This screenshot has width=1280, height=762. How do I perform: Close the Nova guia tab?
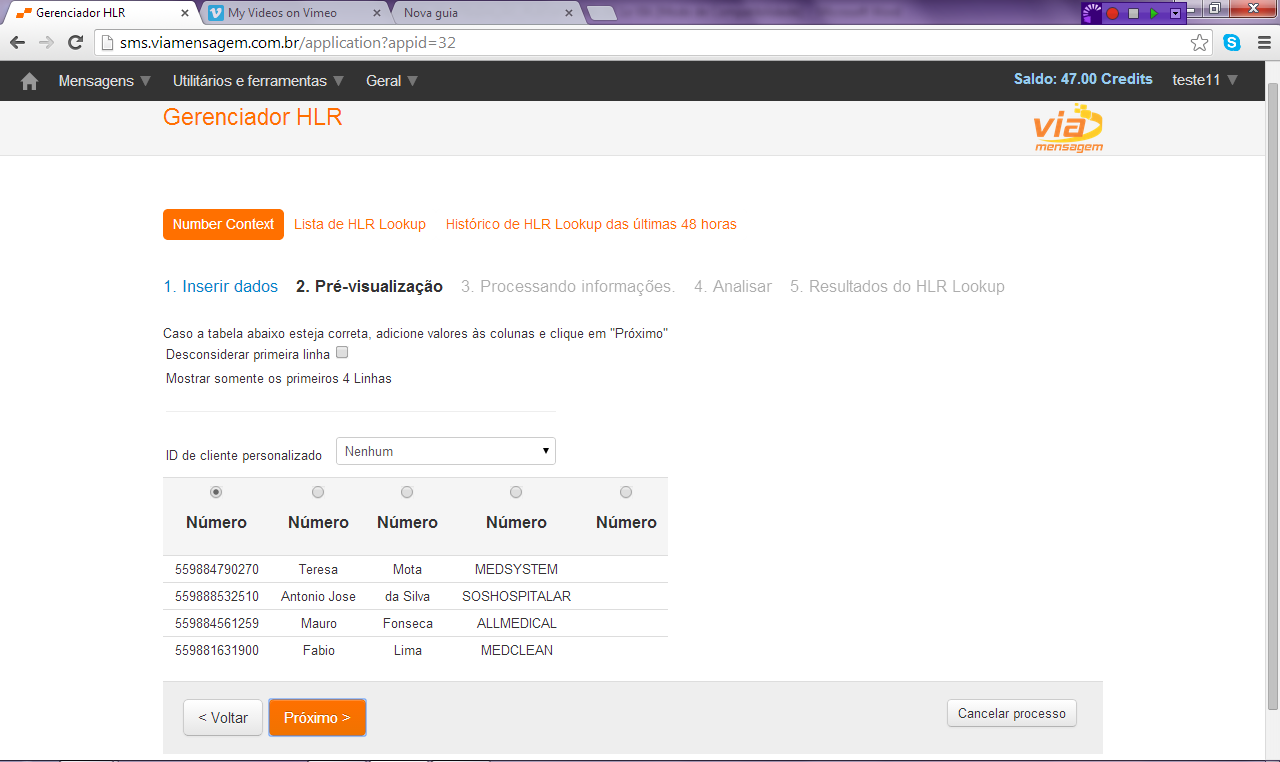(569, 13)
